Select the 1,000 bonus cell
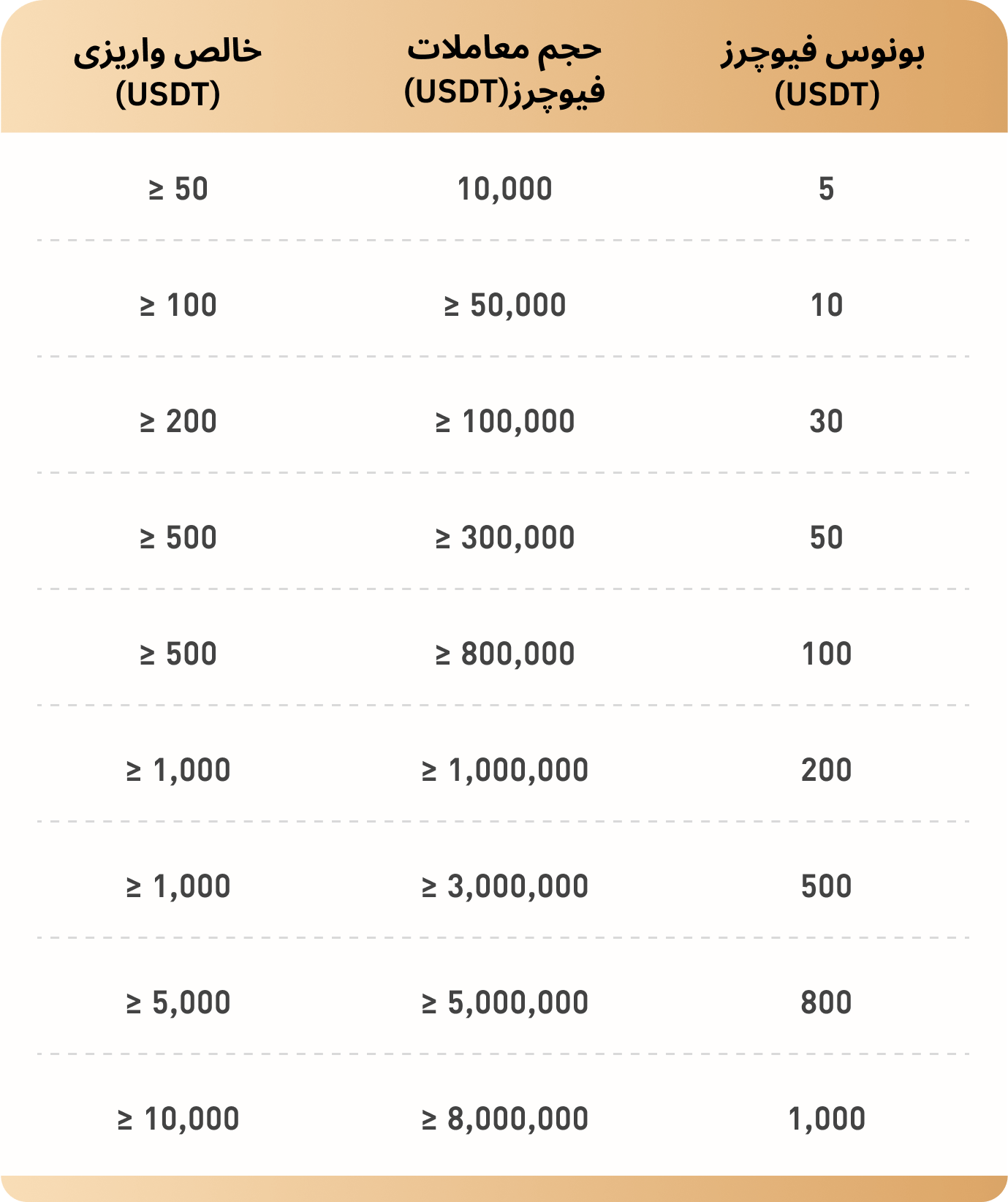Image resolution: width=1008 pixels, height=1202 pixels. point(826,1119)
